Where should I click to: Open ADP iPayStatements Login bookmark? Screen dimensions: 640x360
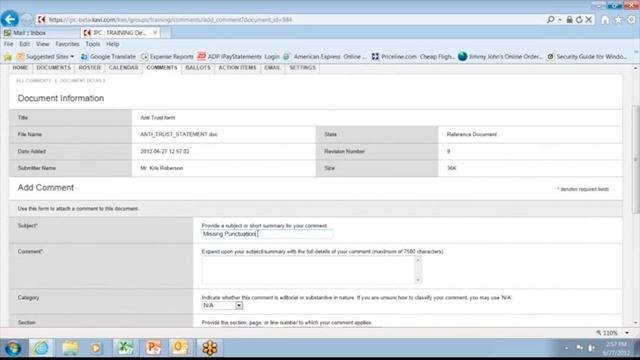(238, 57)
